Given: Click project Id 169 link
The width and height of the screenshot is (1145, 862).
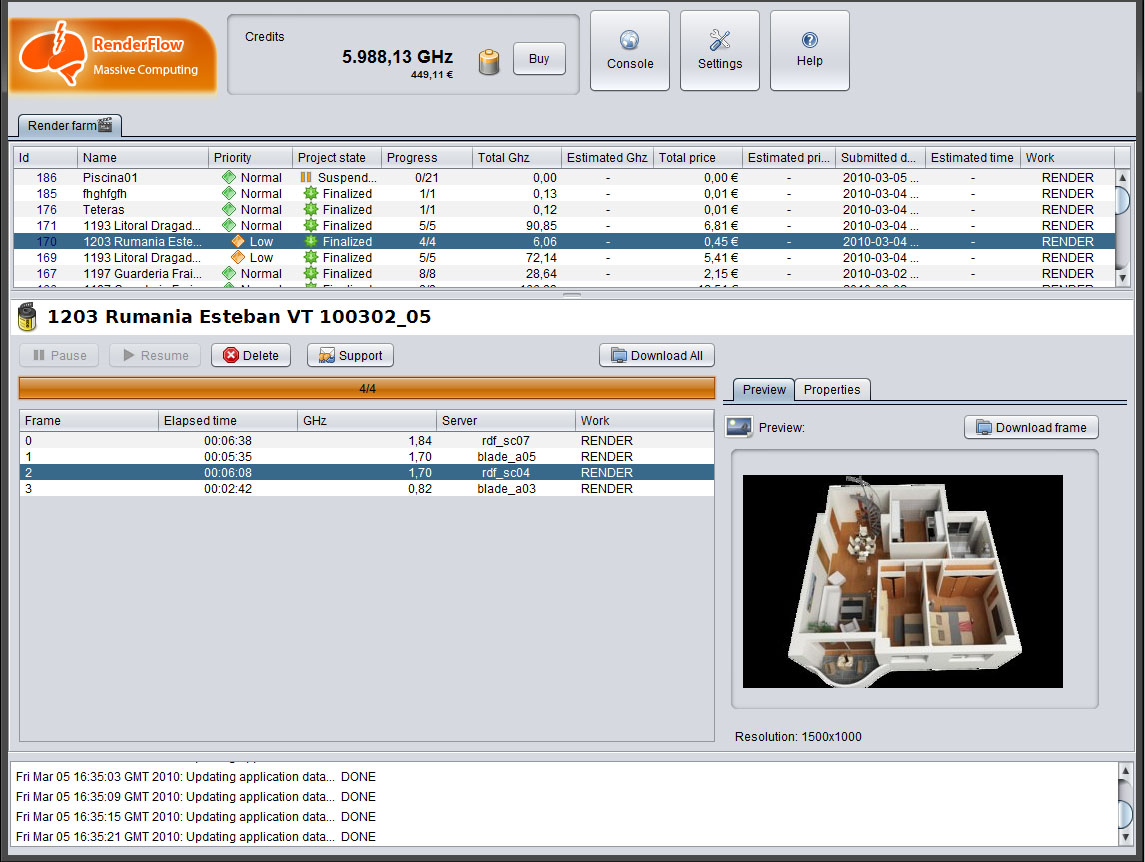Looking at the screenshot, I should [x=46, y=257].
